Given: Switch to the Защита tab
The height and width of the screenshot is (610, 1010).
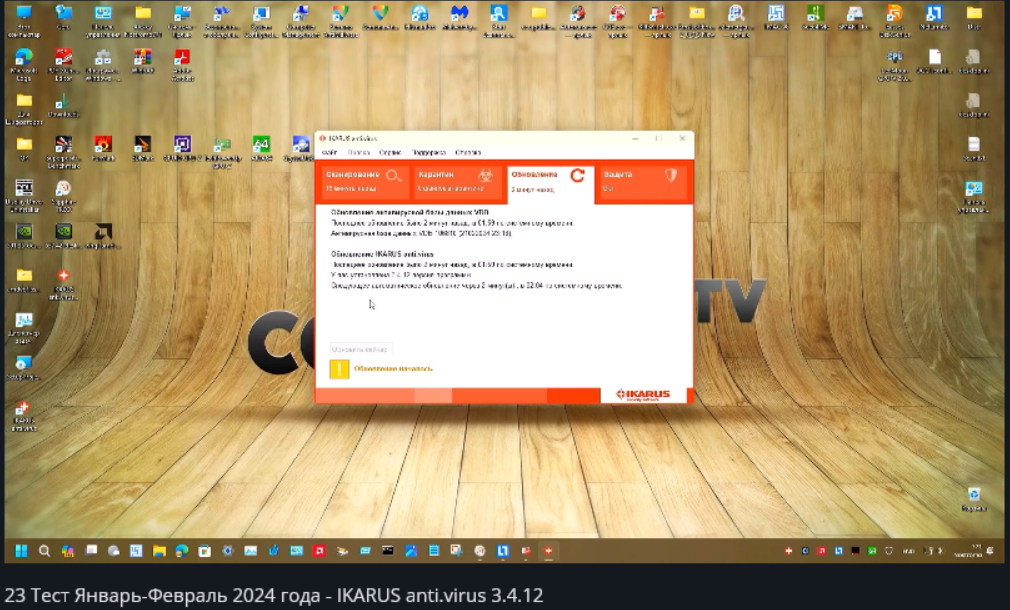Looking at the screenshot, I should [642, 181].
